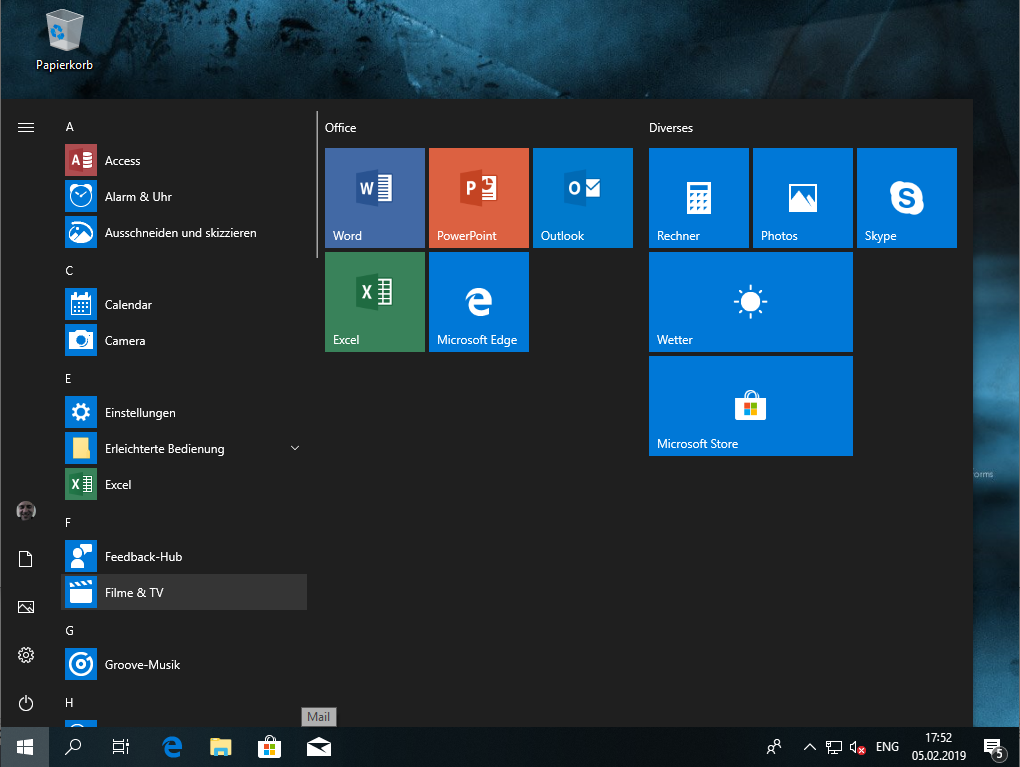
Task: Jump to letter A section header
Action: (x=70, y=127)
